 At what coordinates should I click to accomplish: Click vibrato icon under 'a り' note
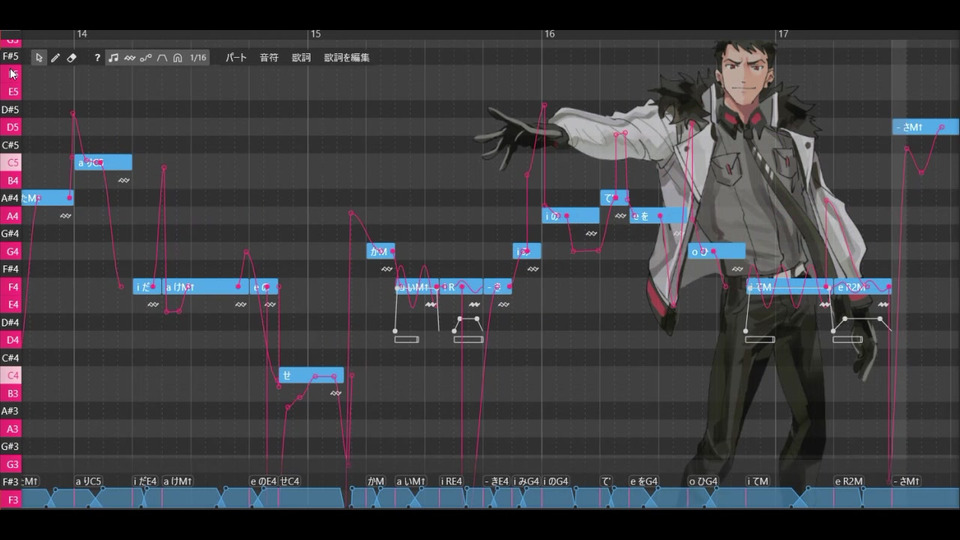pyautogui.click(x=124, y=181)
